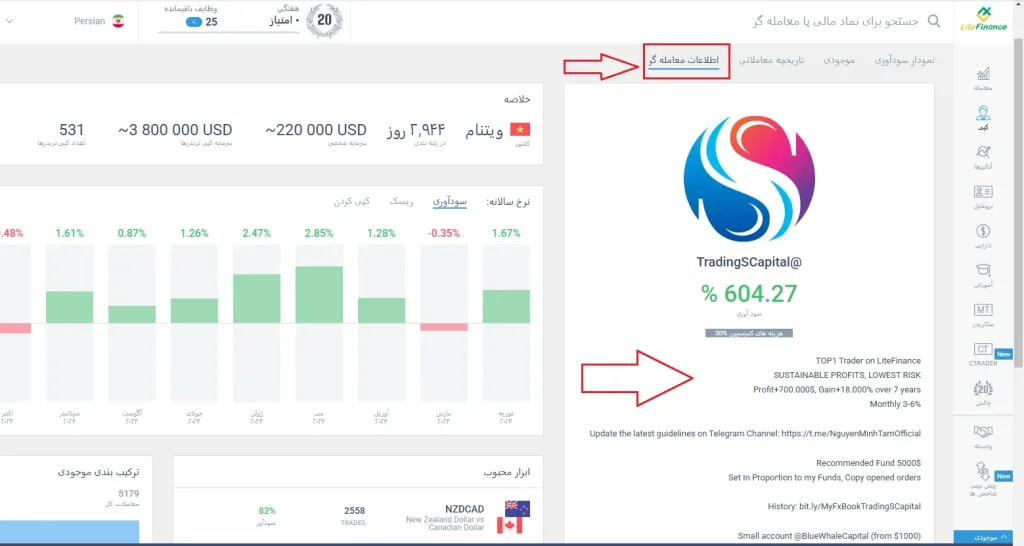
Task: Select ریسک option in annual rate chart
Action: tap(400, 201)
